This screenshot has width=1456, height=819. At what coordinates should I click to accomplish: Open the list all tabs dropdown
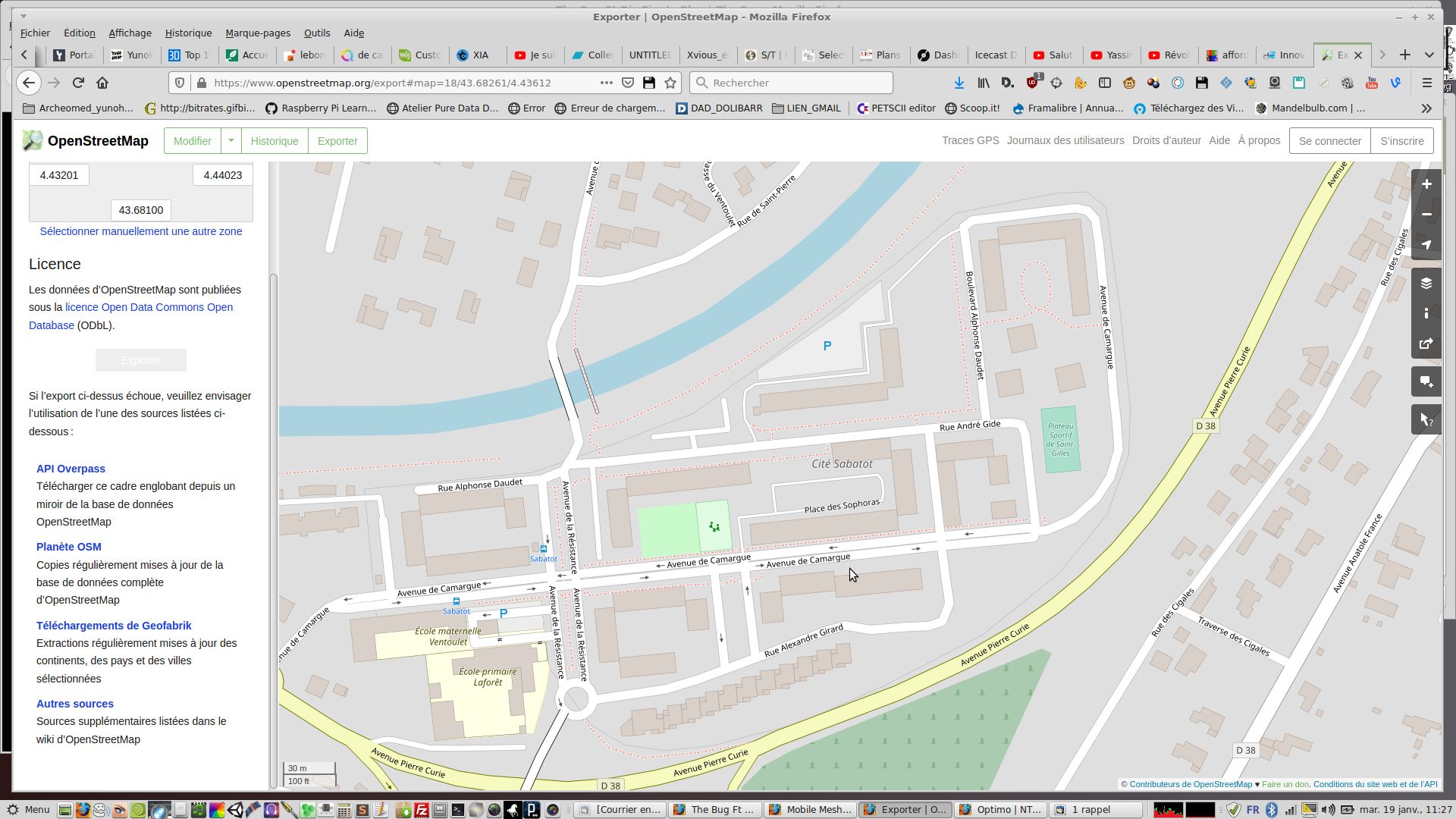(1429, 55)
